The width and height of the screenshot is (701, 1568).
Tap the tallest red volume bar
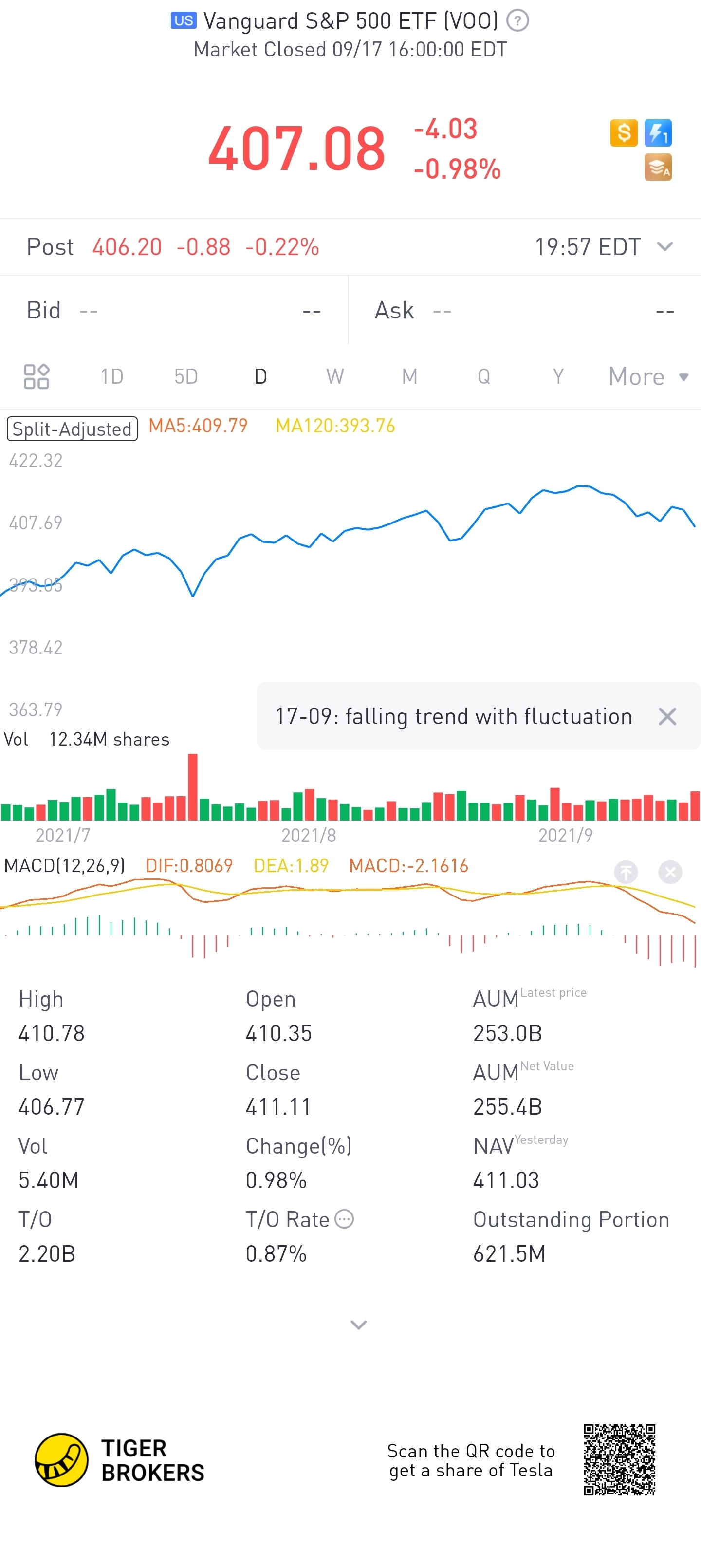tap(193, 786)
